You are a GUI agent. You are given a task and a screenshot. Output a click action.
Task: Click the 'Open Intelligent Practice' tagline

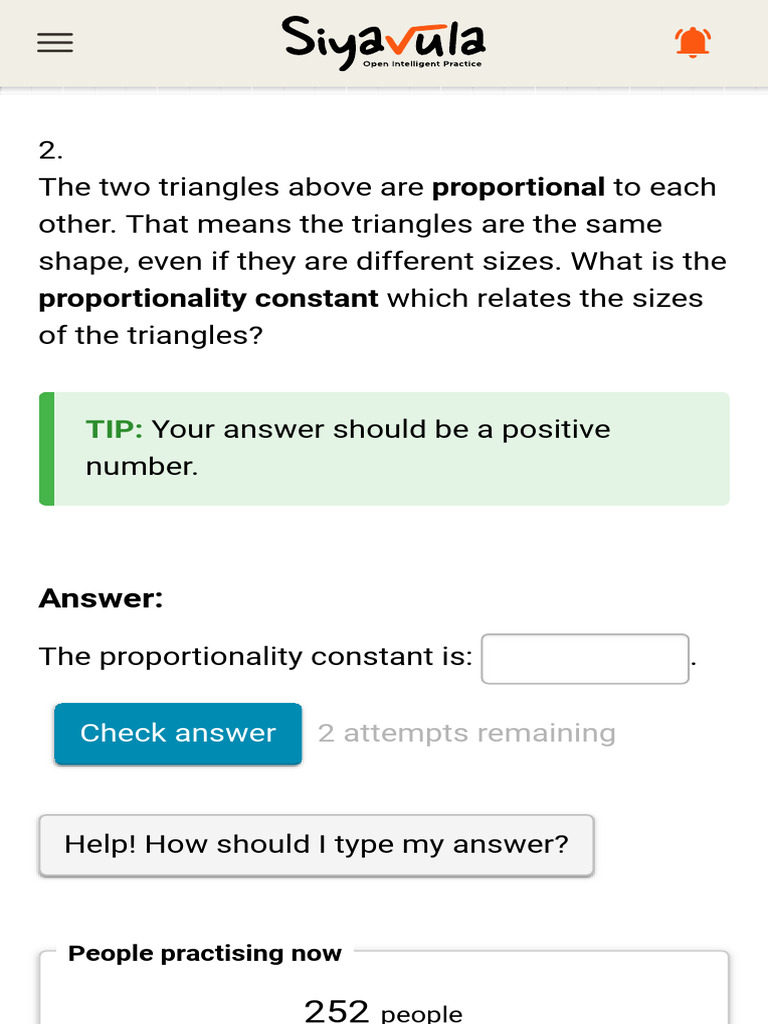pyautogui.click(x=422, y=64)
